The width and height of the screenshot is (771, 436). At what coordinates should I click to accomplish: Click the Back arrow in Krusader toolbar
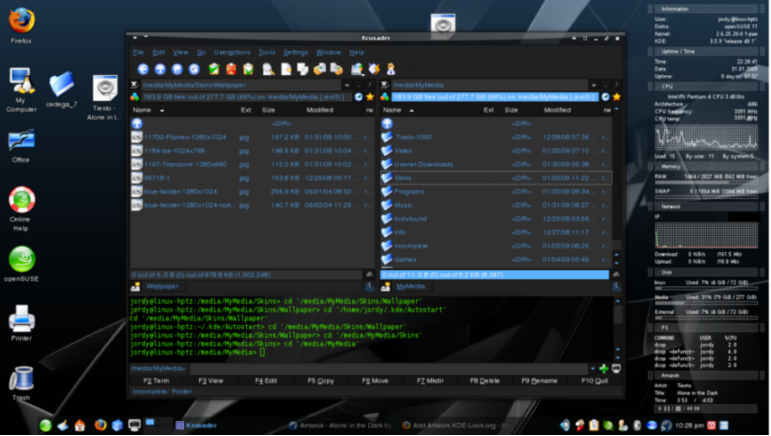coord(143,69)
